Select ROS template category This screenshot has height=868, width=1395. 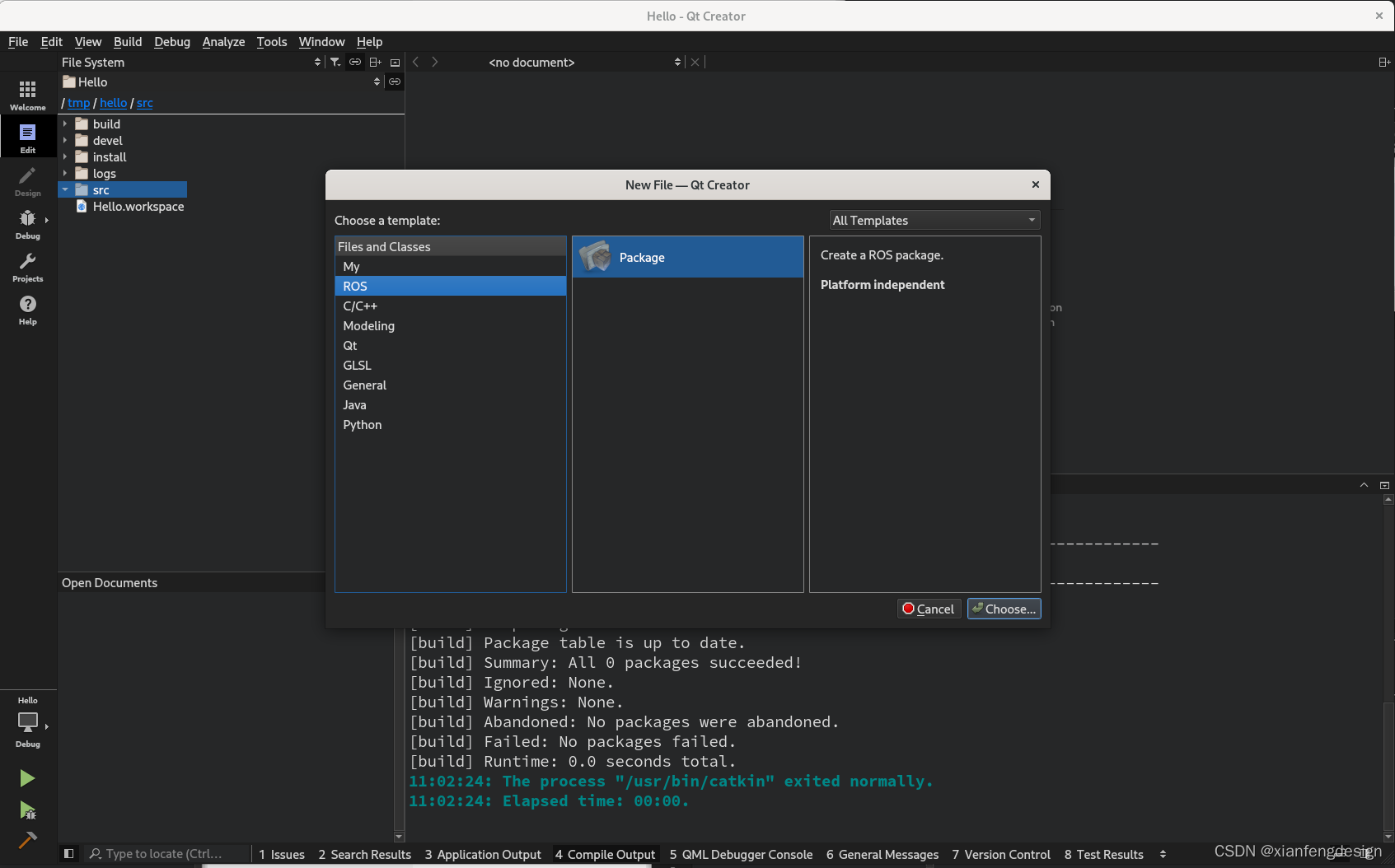[451, 286]
